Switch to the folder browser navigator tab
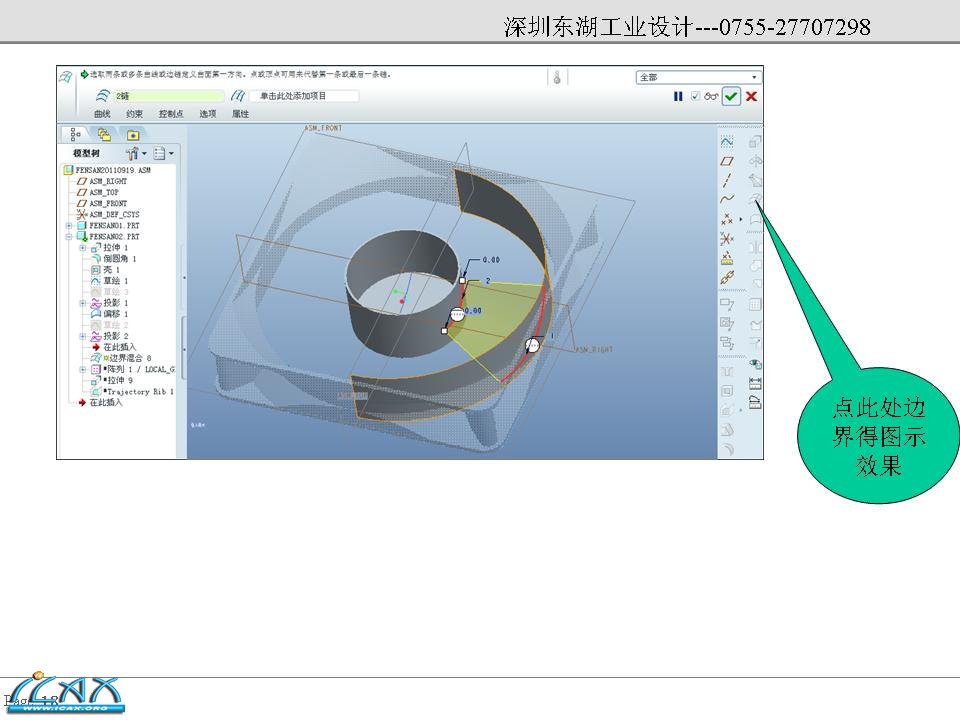This screenshot has width=960, height=720. [x=104, y=134]
